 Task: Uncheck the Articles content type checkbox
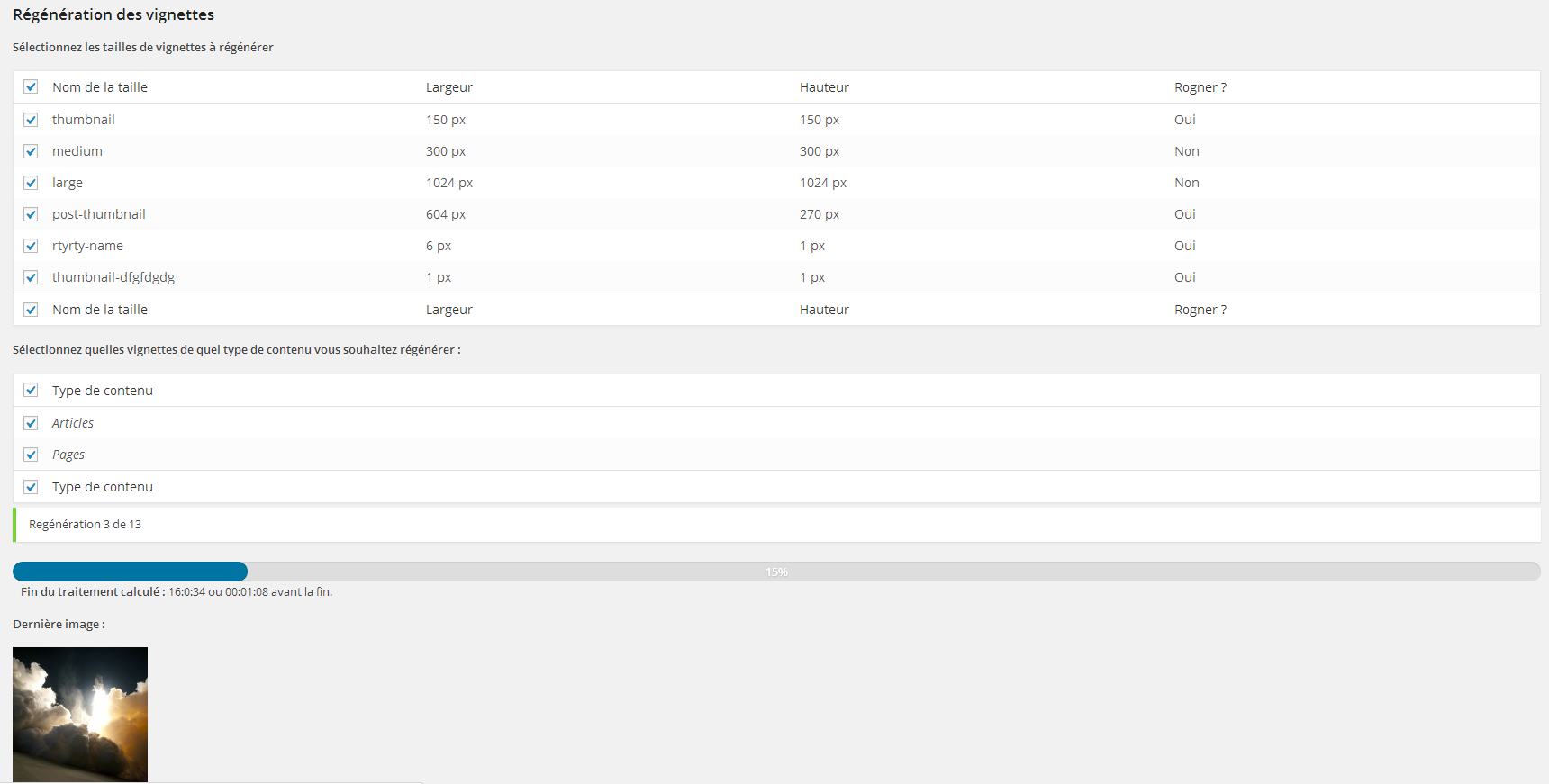click(31, 423)
